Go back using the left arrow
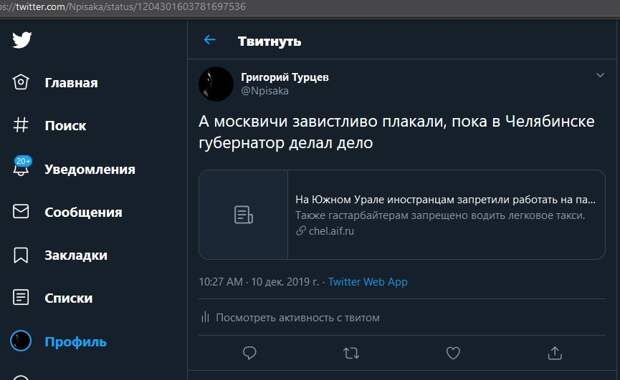The image size is (620, 380). [210, 40]
